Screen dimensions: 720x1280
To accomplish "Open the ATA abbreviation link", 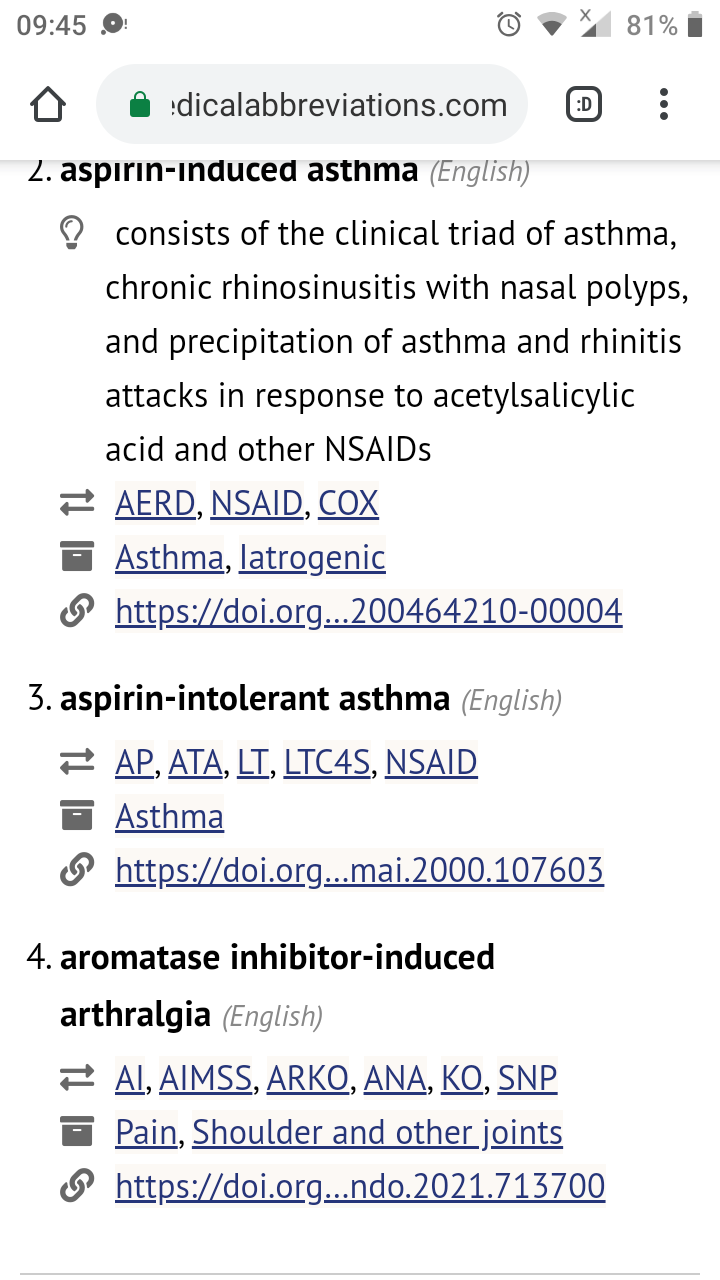I will pyautogui.click(x=196, y=762).
